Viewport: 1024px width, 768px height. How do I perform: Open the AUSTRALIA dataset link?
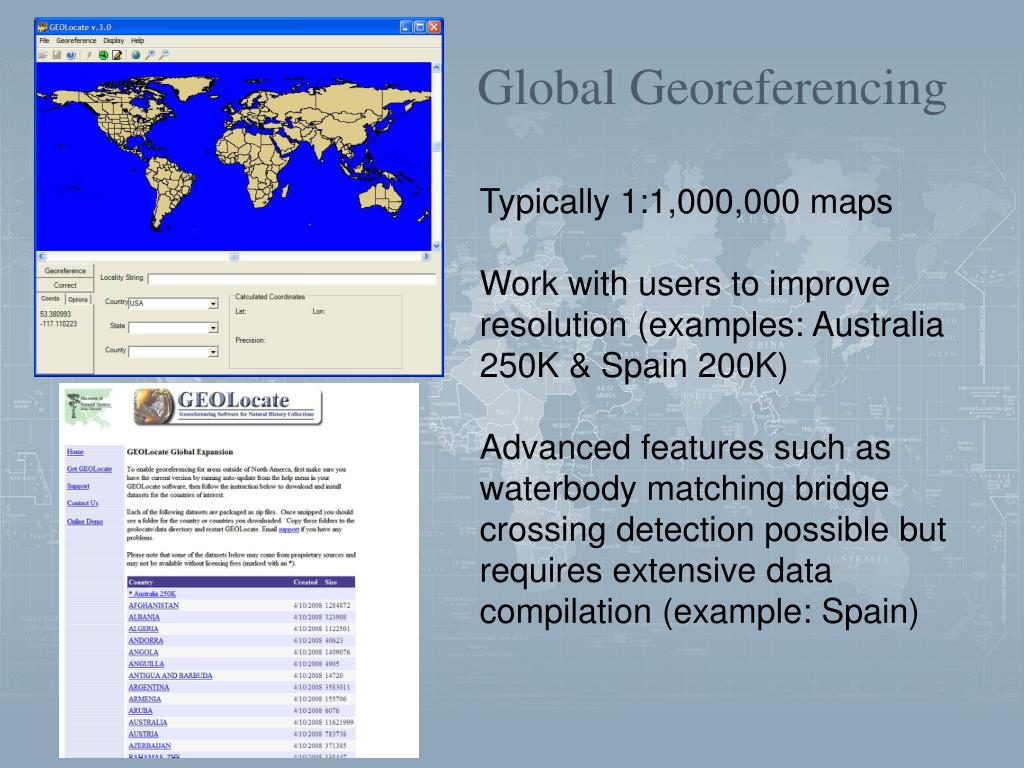(148, 722)
